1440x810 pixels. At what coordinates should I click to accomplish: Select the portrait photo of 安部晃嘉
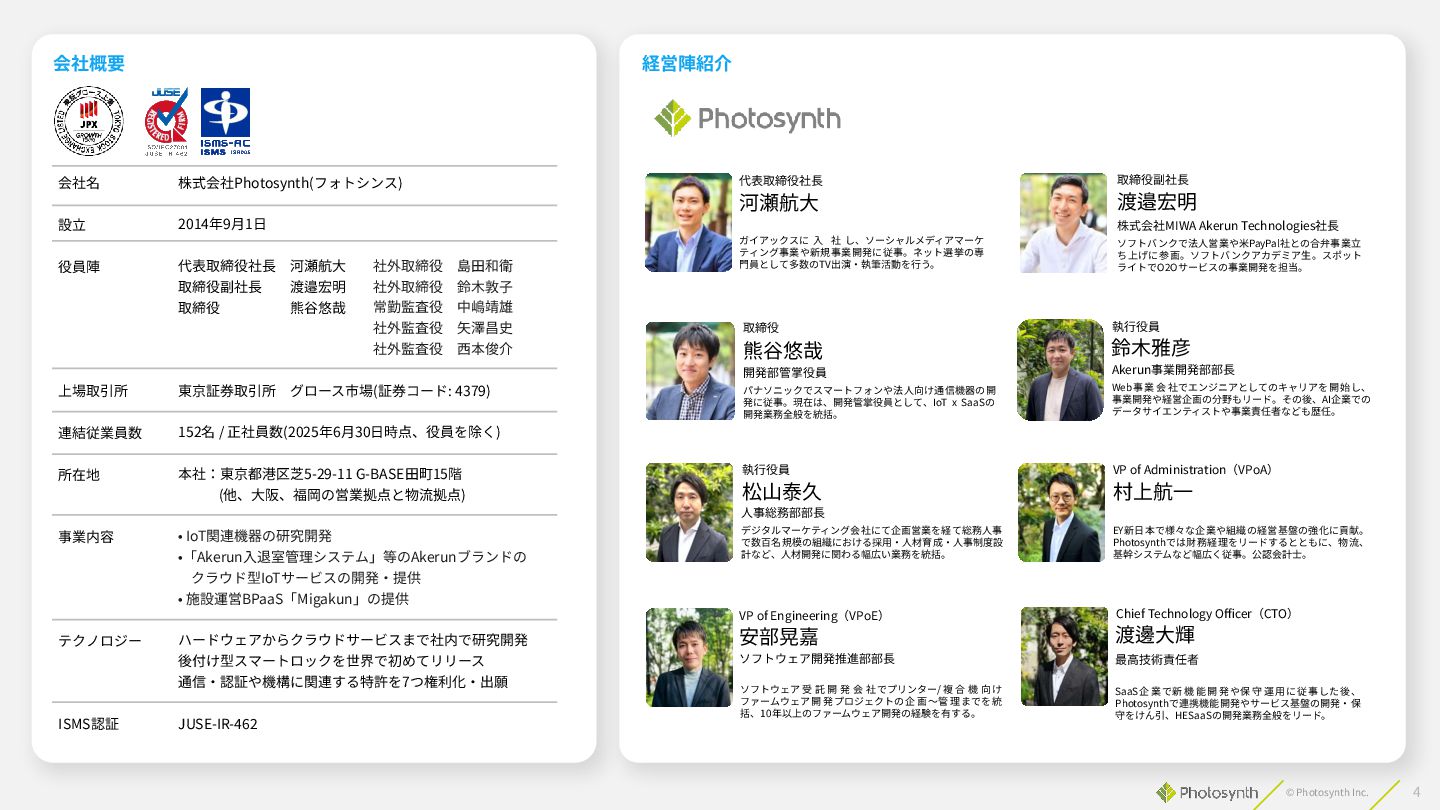pyautogui.click(x=689, y=658)
